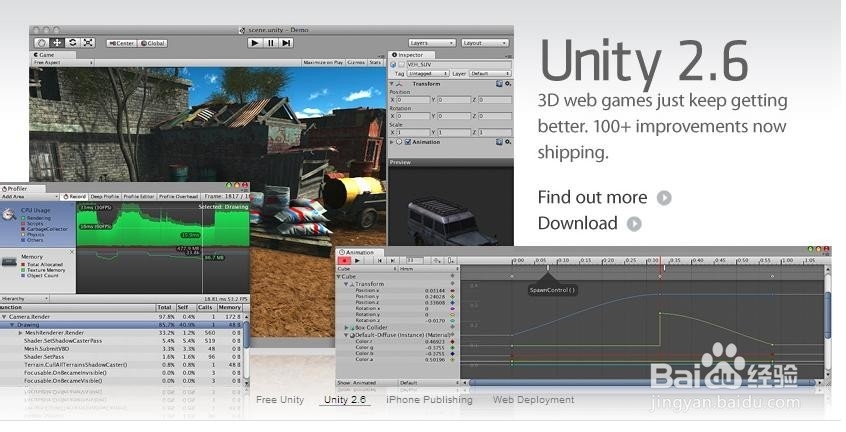Viewport: 846px width, 432px height.
Task: Collapse the Cube node in Animation
Action: [339, 277]
